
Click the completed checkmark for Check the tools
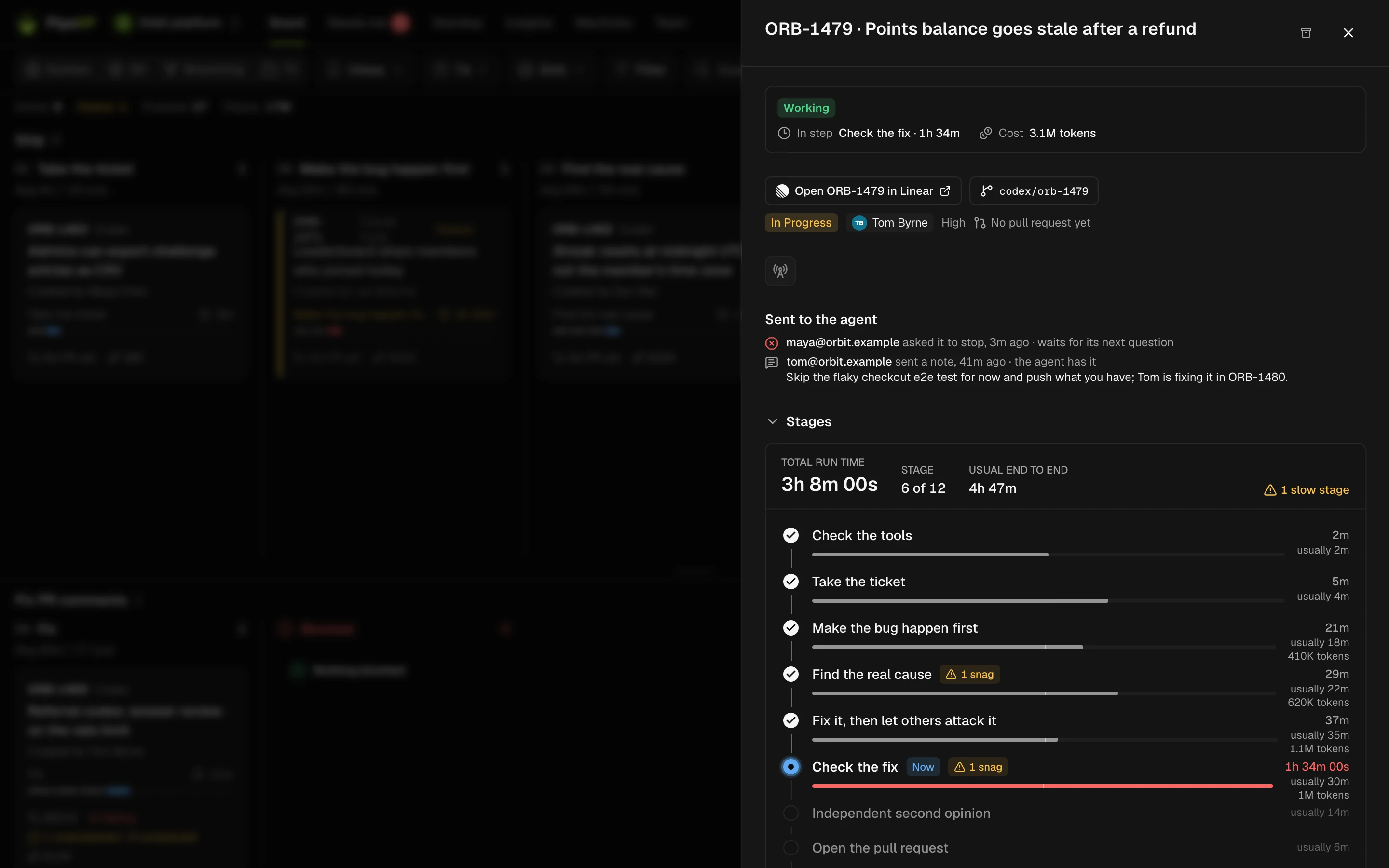[791, 535]
